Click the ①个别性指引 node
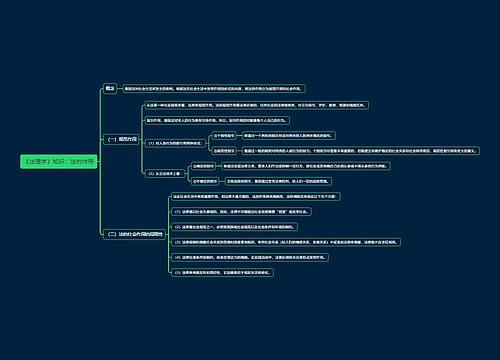Viewport: 500px width, 360px height. click(x=224, y=136)
